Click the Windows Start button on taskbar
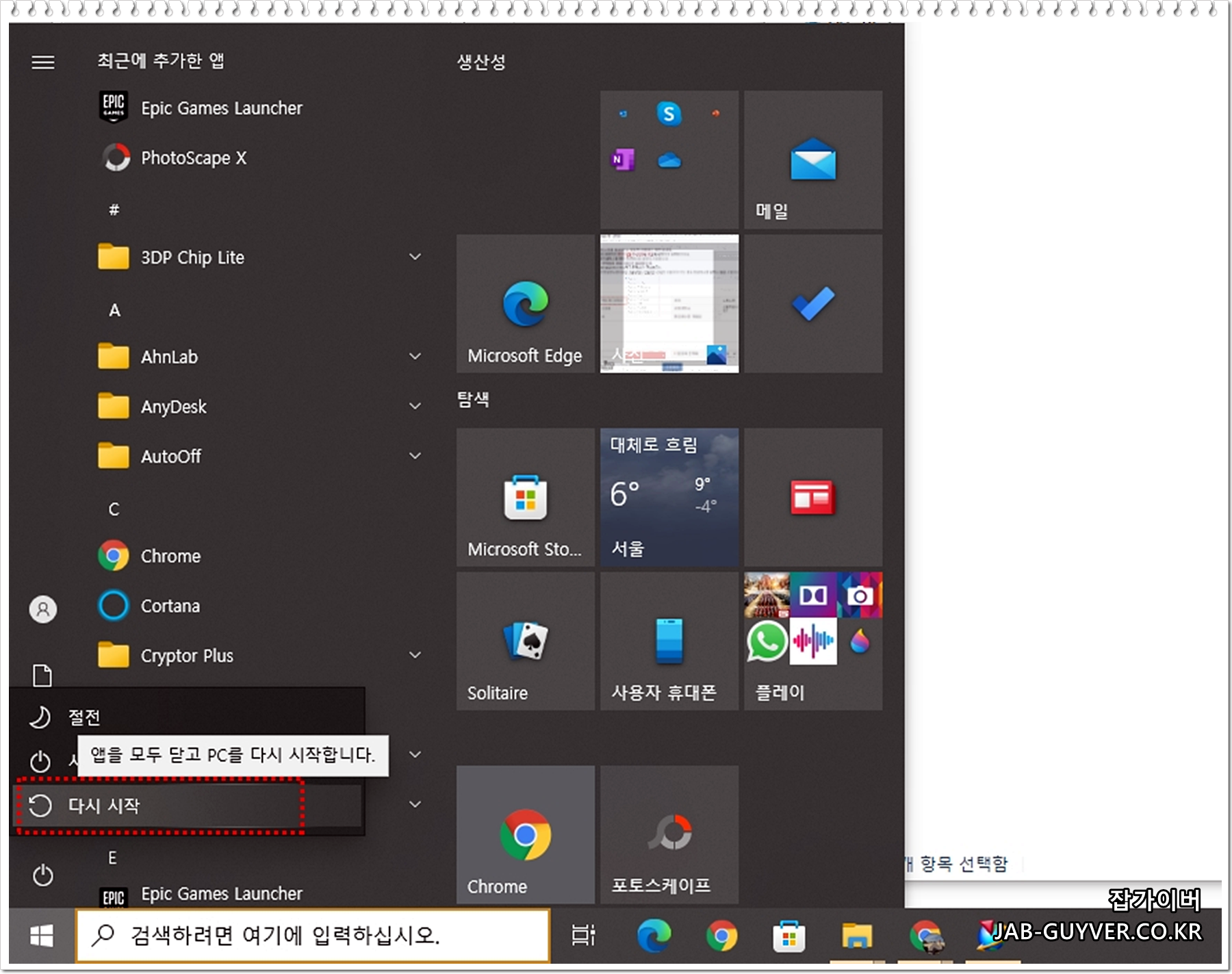The image size is (1232, 974). pyautogui.click(x=42, y=935)
